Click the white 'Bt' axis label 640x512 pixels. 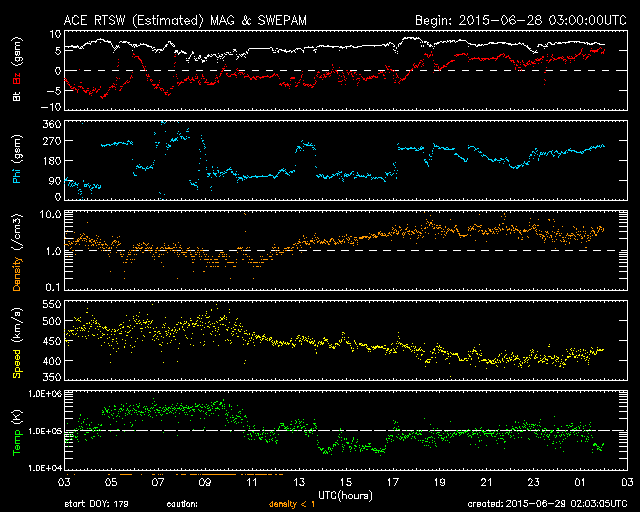17,96
